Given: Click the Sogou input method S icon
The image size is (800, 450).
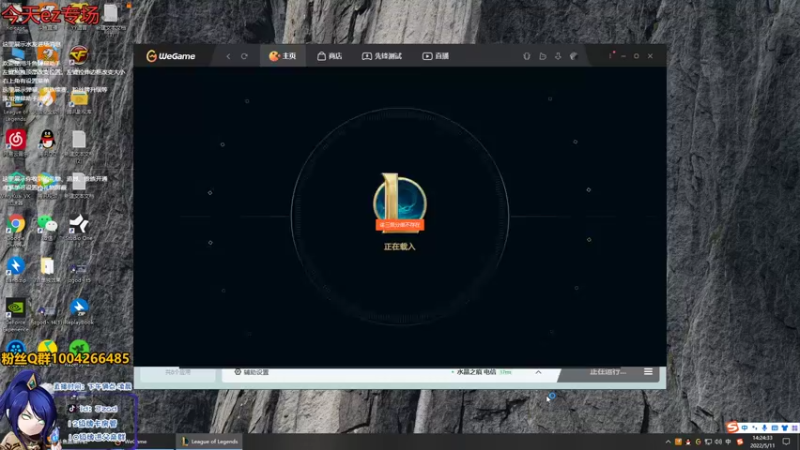Looking at the screenshot, I should pyautogui.click(x=733, y=427).
